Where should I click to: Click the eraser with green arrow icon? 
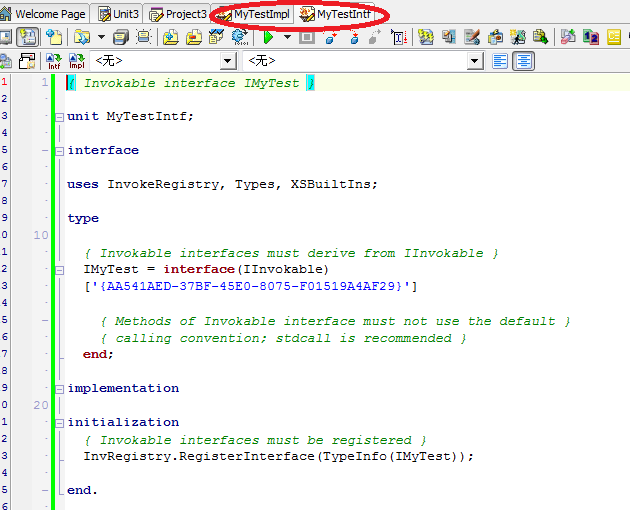568,37
